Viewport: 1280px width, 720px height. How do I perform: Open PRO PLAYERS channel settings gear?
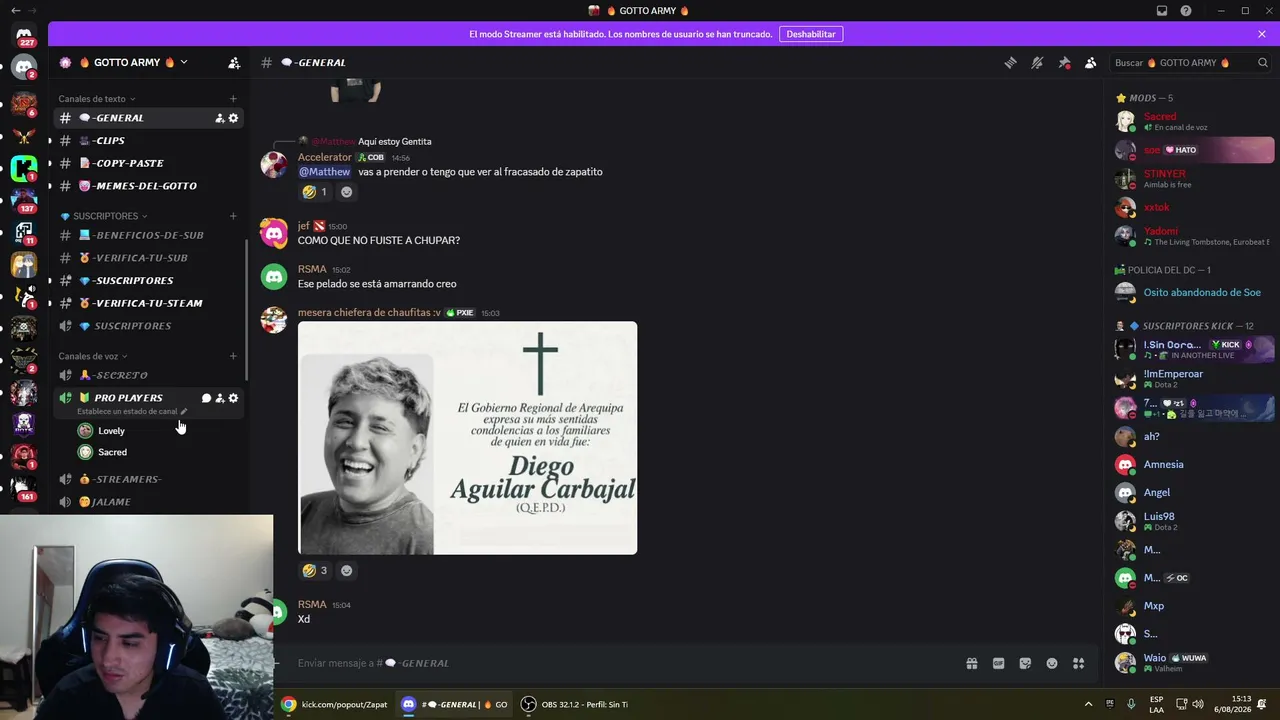point(234,398)
